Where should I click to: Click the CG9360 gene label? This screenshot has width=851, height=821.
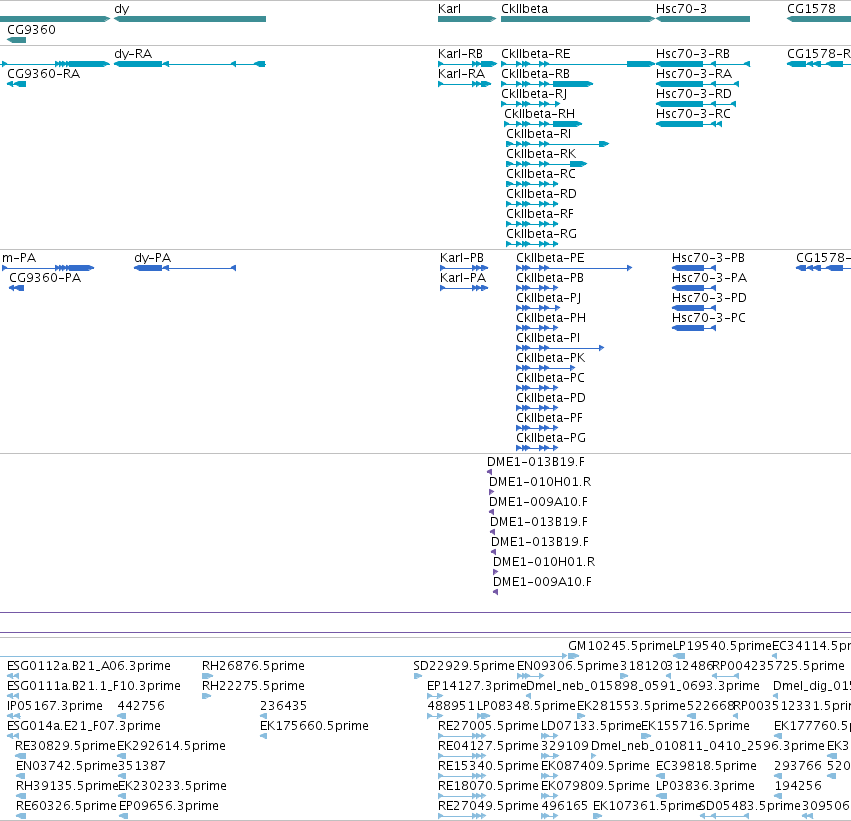coord(31,29)
